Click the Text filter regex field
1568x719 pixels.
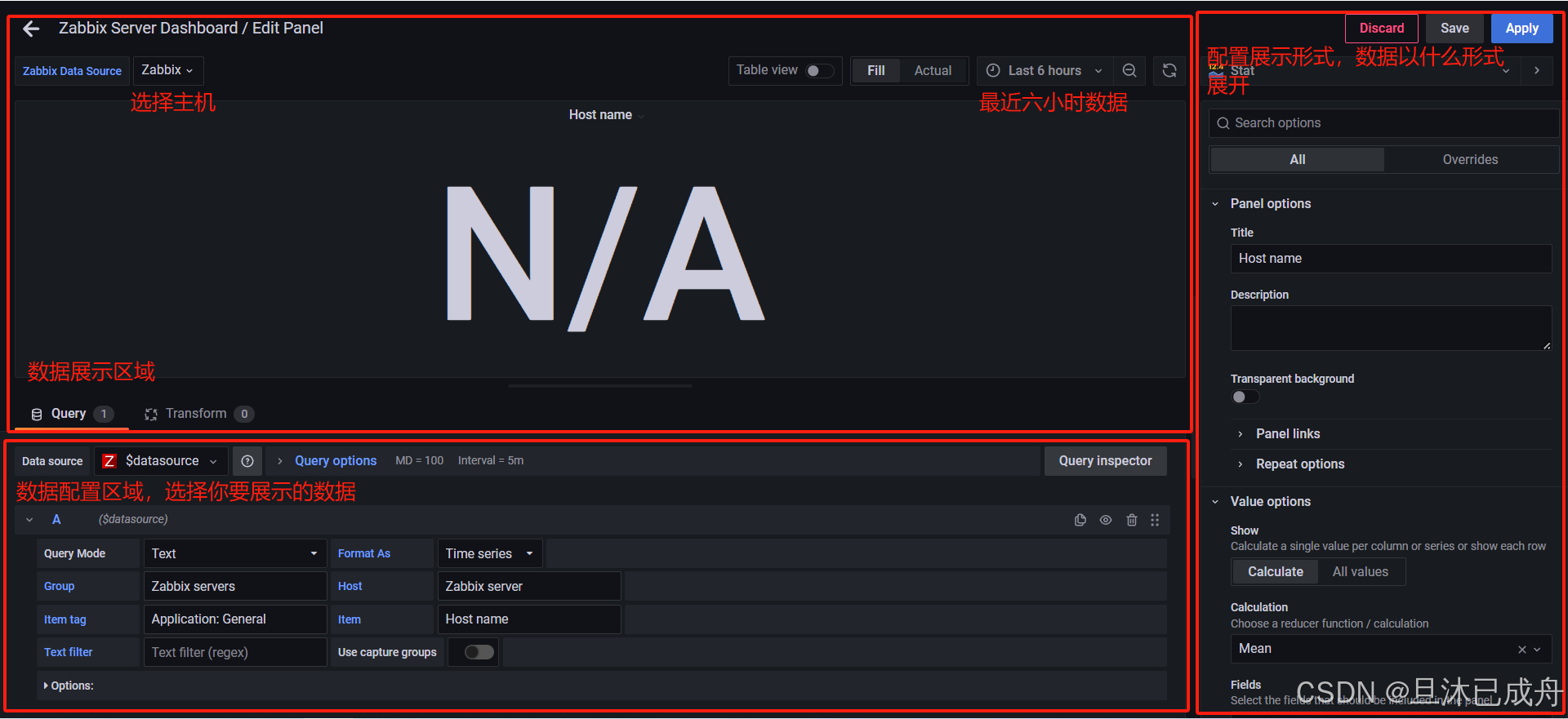click(x=235, y=652)
